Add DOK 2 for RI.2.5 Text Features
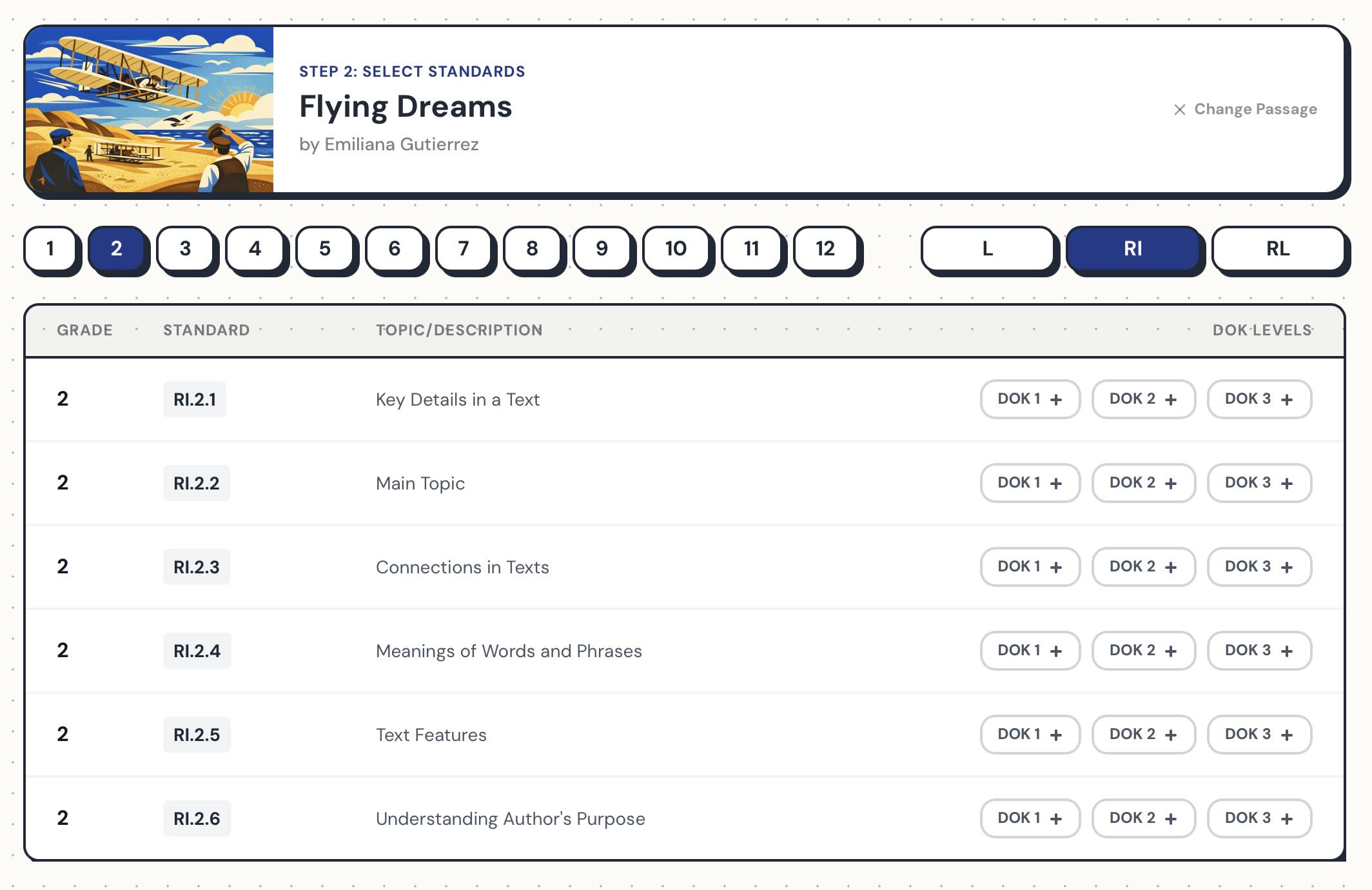The height and width of the screenshot is (890, 1372). coord(1143,734)
